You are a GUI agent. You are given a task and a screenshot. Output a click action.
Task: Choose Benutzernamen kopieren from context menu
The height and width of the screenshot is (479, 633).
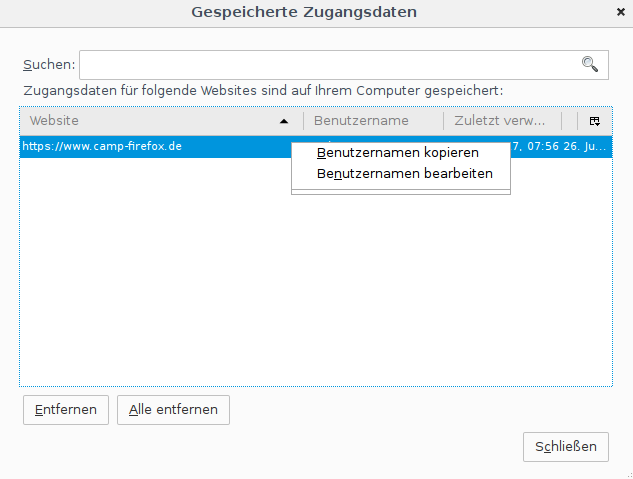398,153
